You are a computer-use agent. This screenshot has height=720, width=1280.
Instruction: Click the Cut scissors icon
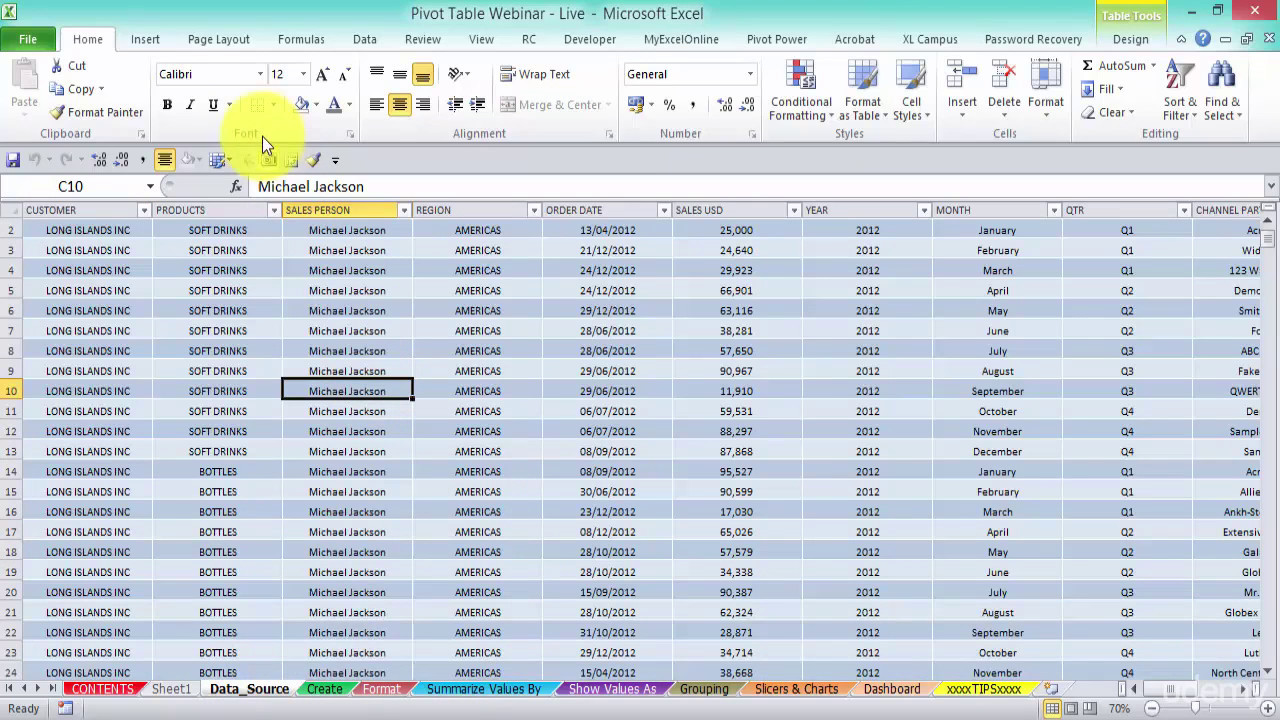coord(57,66)
